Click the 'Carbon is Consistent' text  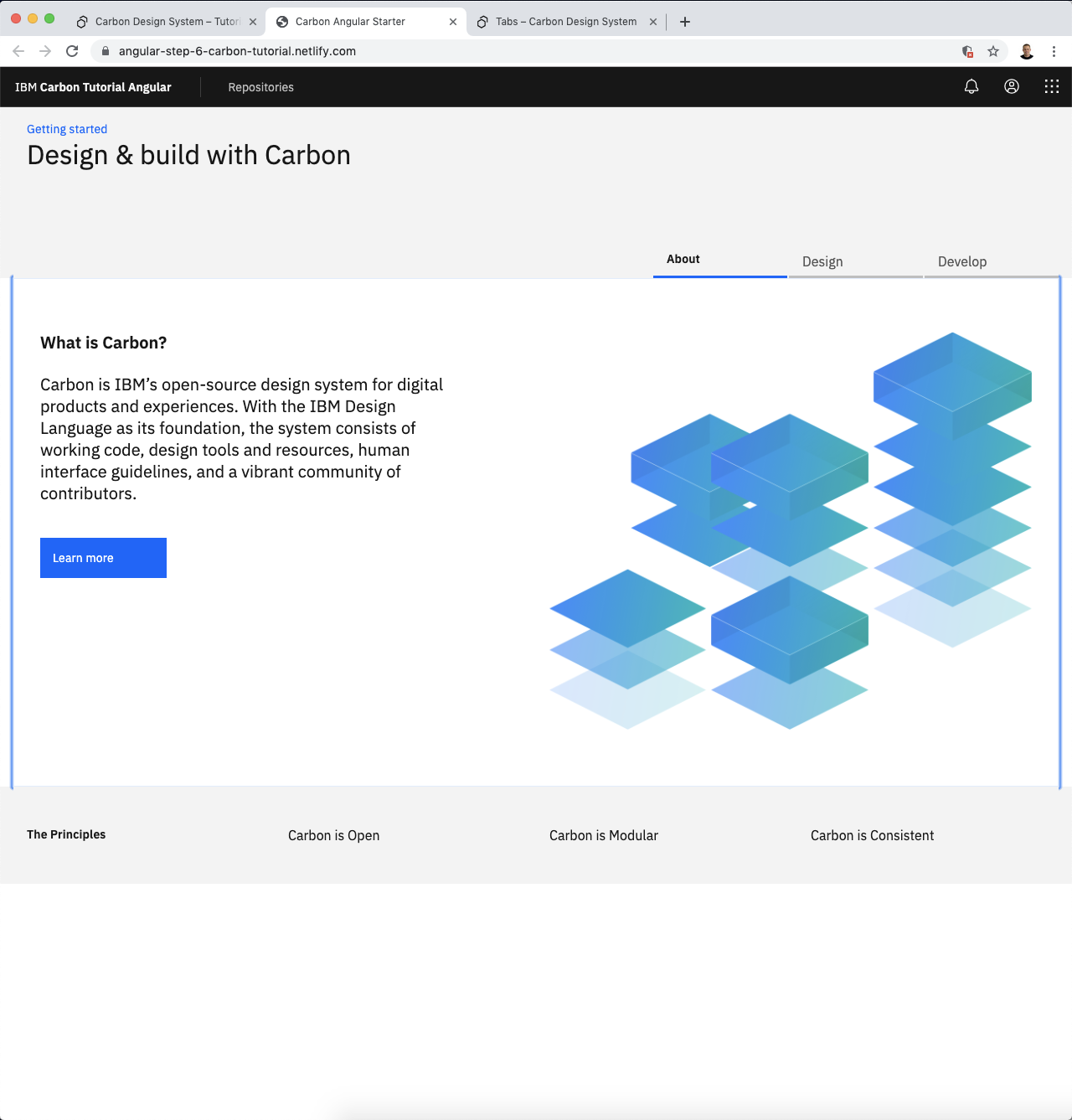[x=872, y=835]
